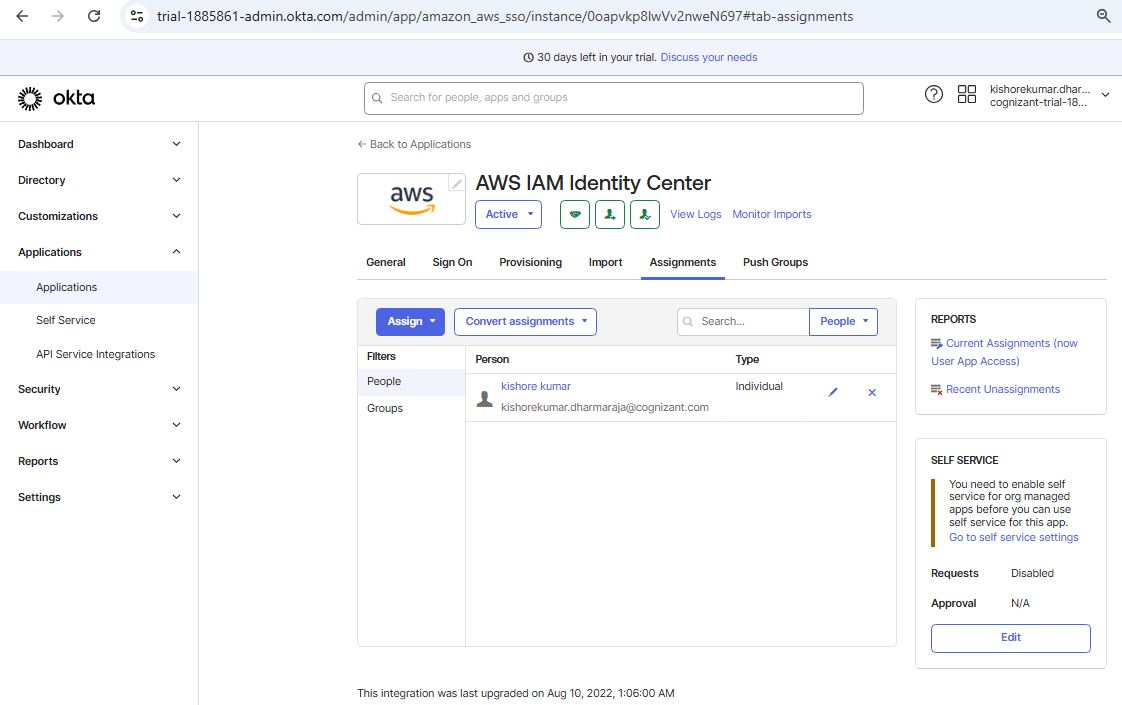Expand the Convert assignments dropdown
1122x705 pixels.
tap(525, 321)
